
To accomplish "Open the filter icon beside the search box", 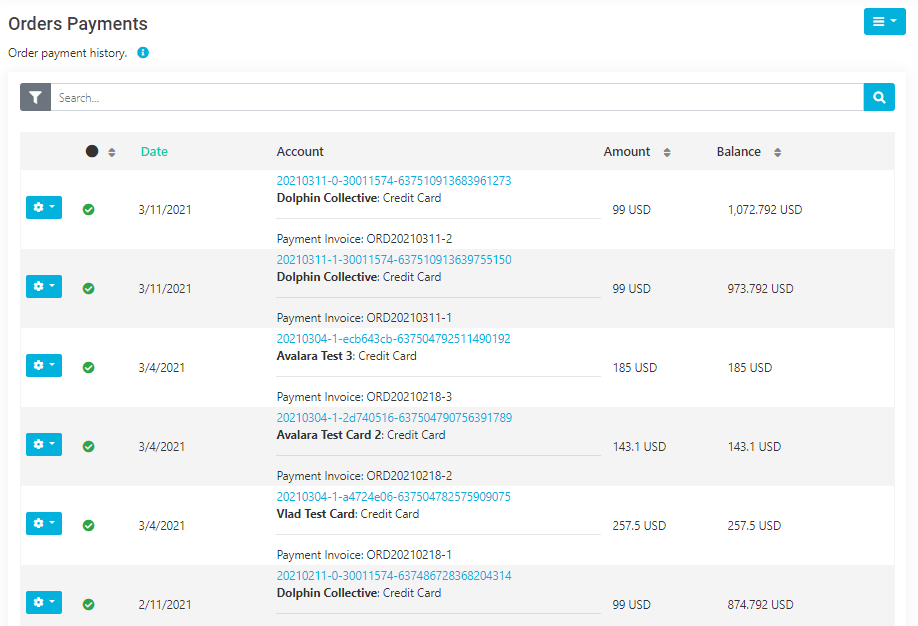I will point(35,97).
